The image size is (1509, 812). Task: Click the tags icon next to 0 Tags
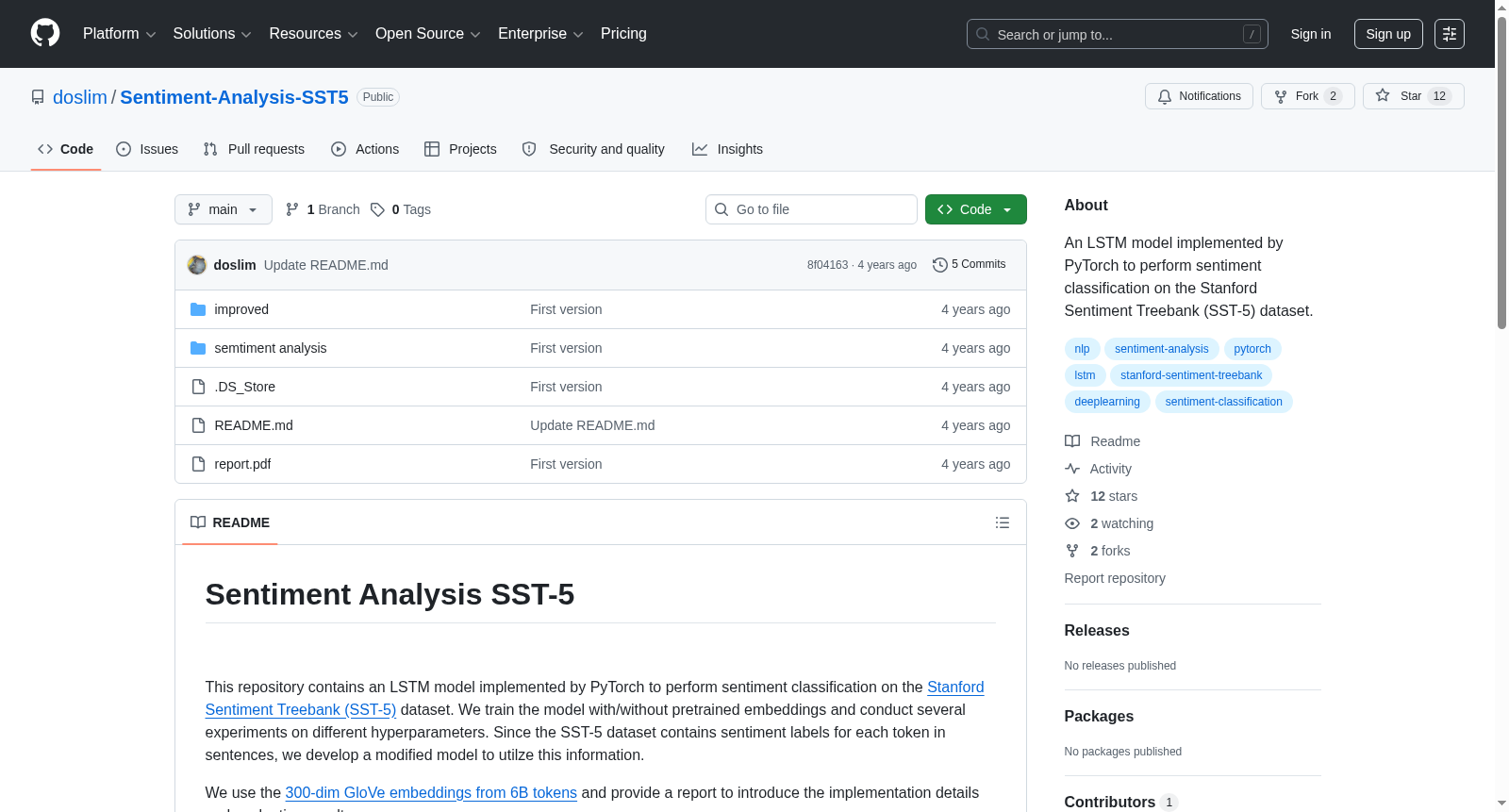click(x=377, y=209)
